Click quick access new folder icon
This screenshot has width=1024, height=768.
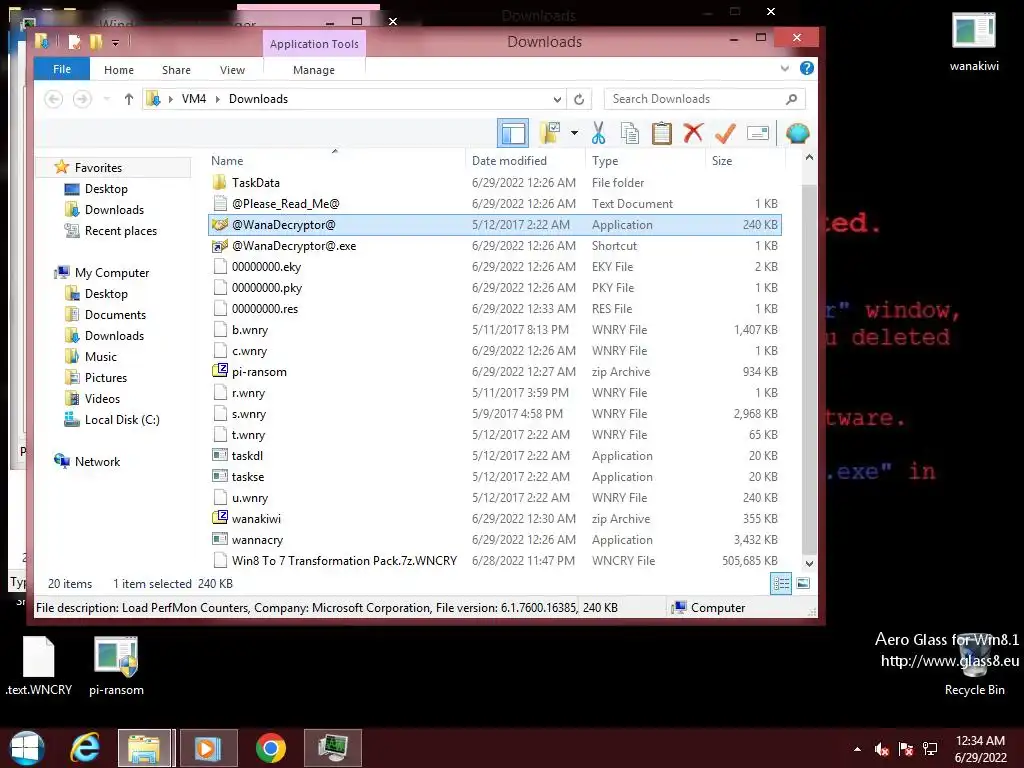point(96,42)
